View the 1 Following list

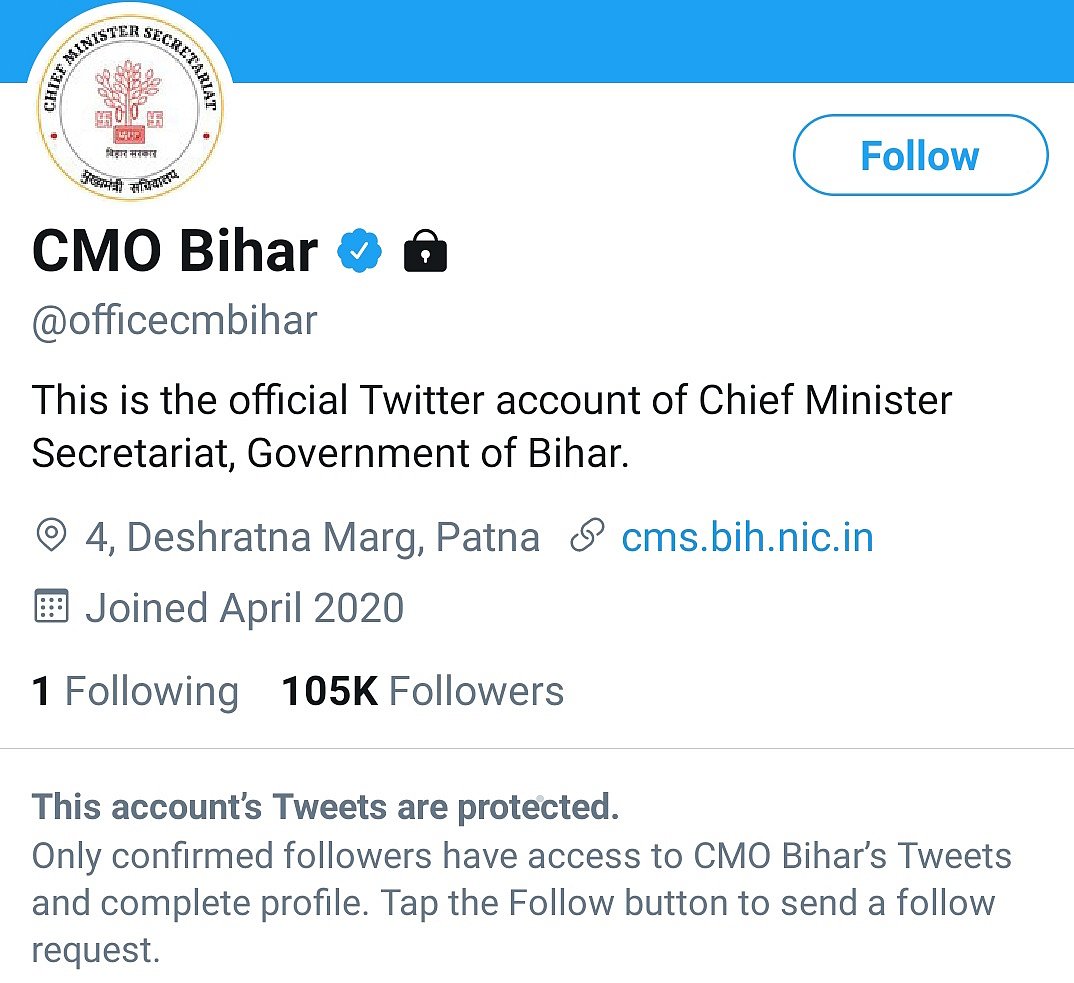tap(136, 691)
